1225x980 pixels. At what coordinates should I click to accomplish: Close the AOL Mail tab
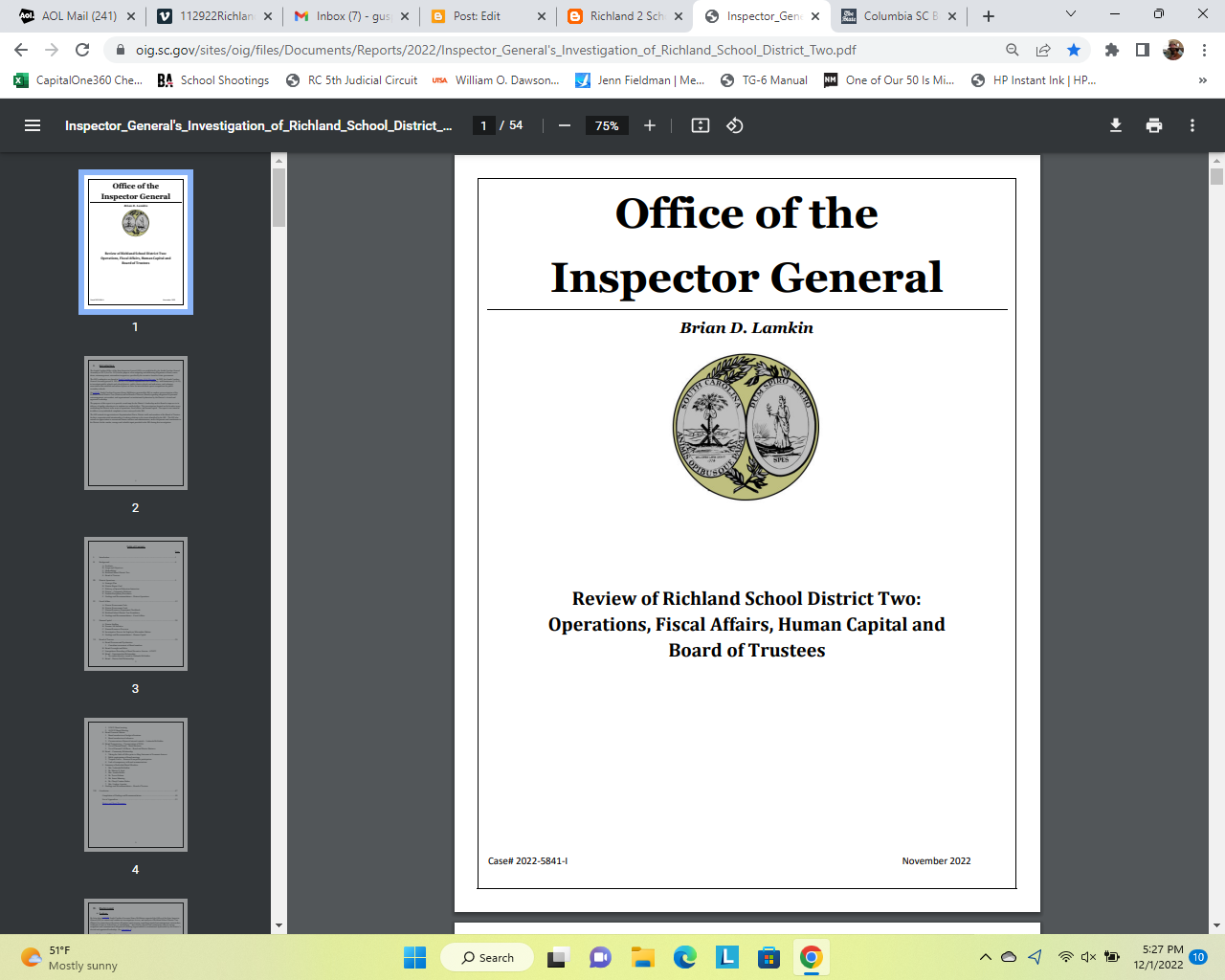pyautogui.click(x=131, y=16)
